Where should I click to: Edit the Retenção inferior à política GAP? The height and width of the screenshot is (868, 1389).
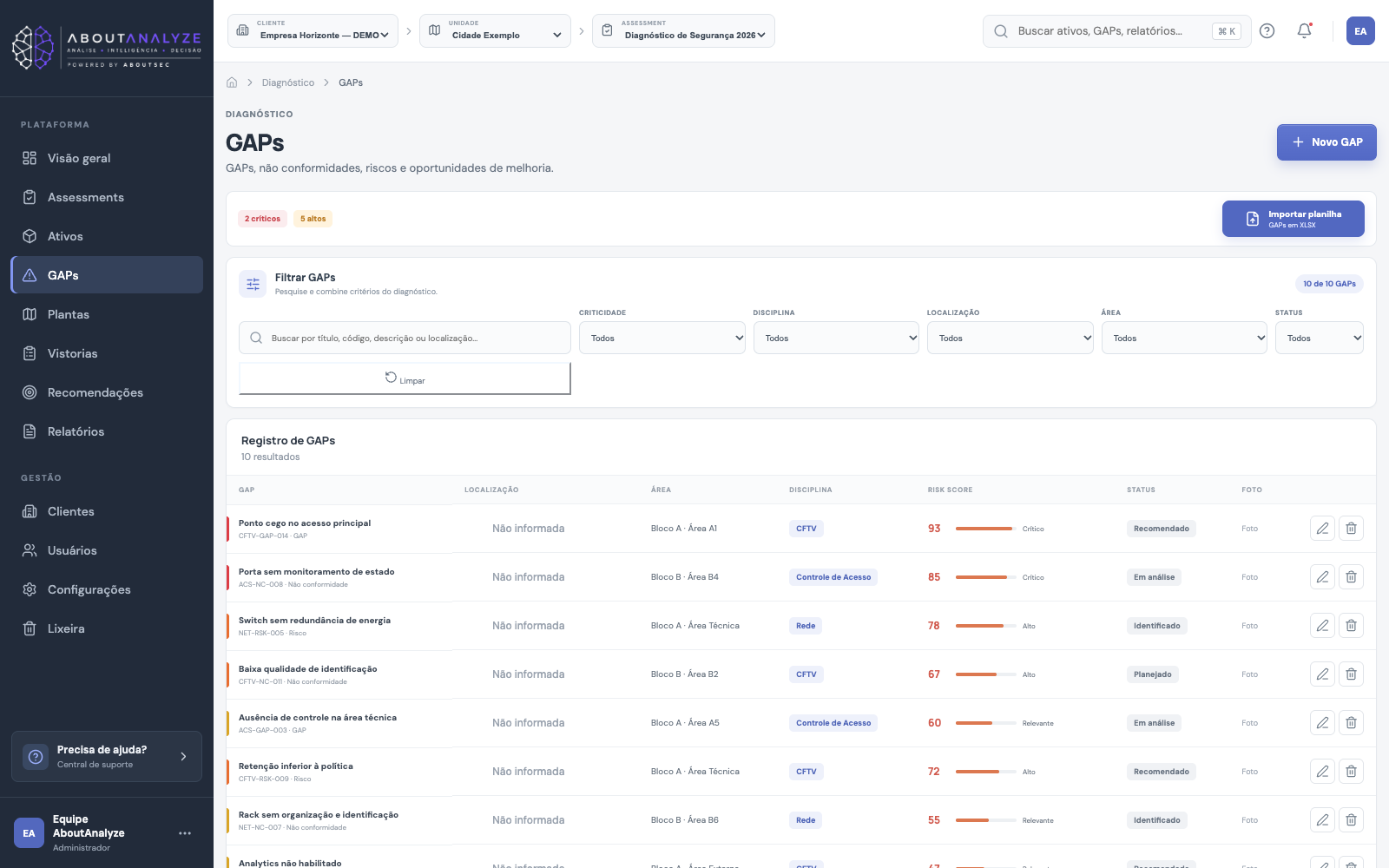1322,772
